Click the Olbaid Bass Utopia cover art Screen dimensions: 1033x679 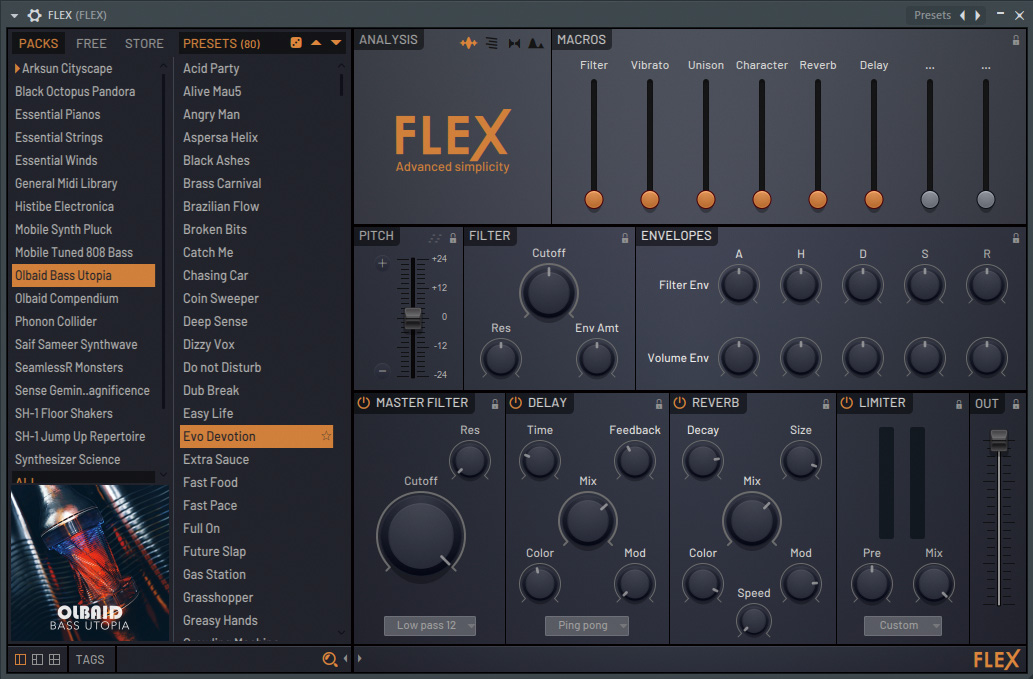point(90,562)
